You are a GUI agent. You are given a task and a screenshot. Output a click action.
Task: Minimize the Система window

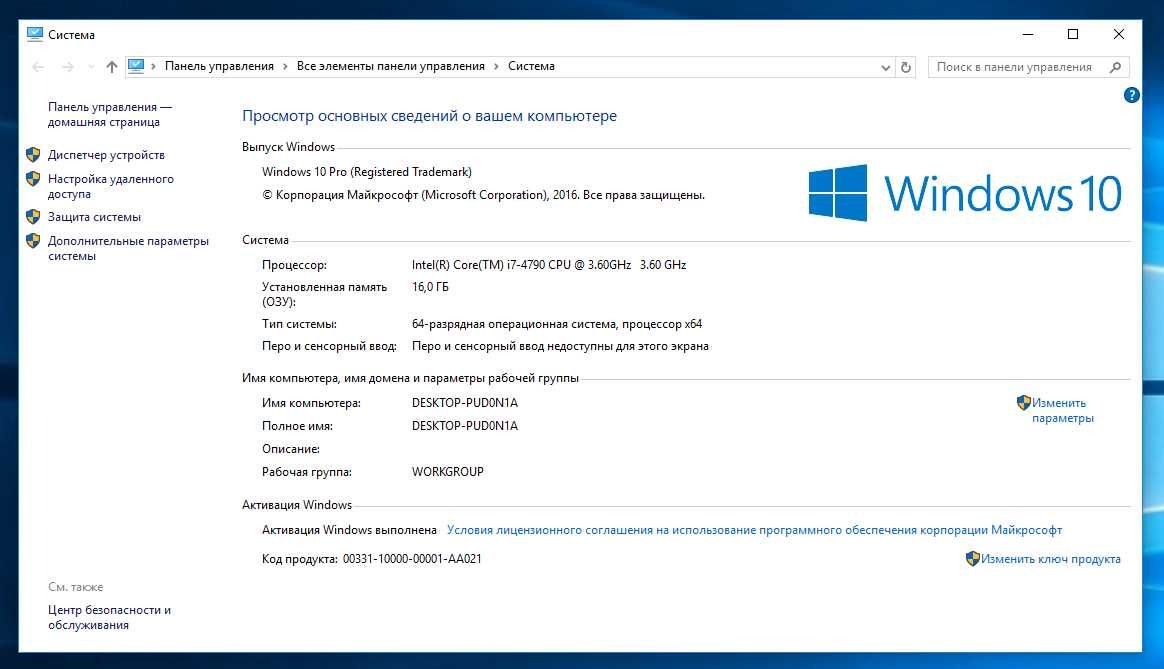1027,34
